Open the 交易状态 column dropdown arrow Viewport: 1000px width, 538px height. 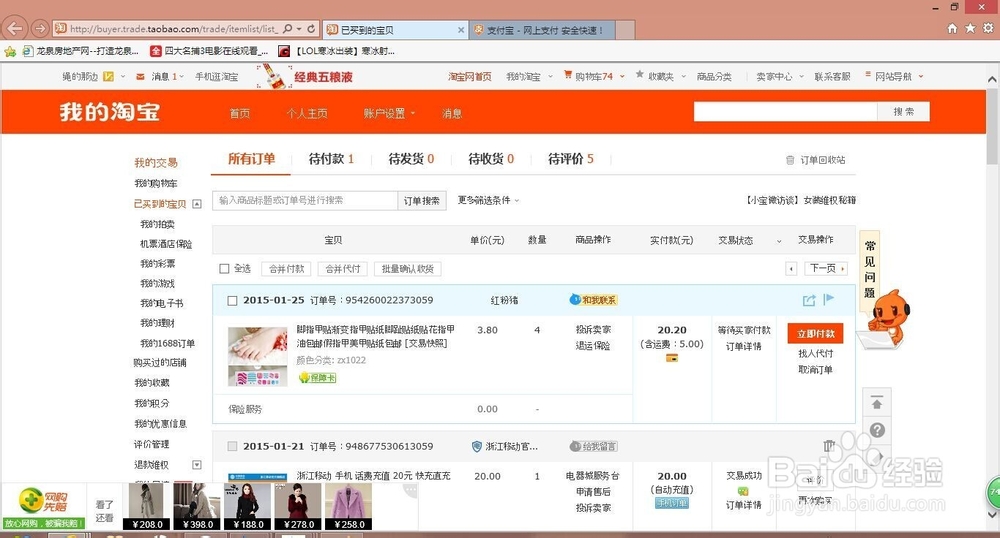(779, 241)
